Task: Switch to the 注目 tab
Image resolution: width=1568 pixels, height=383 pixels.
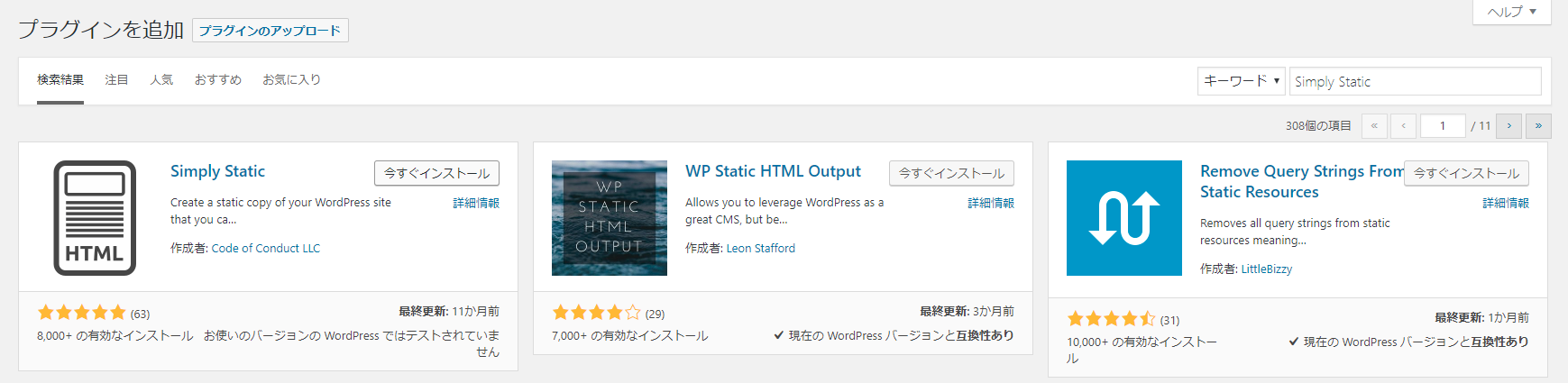Action: tap(116, 80)
